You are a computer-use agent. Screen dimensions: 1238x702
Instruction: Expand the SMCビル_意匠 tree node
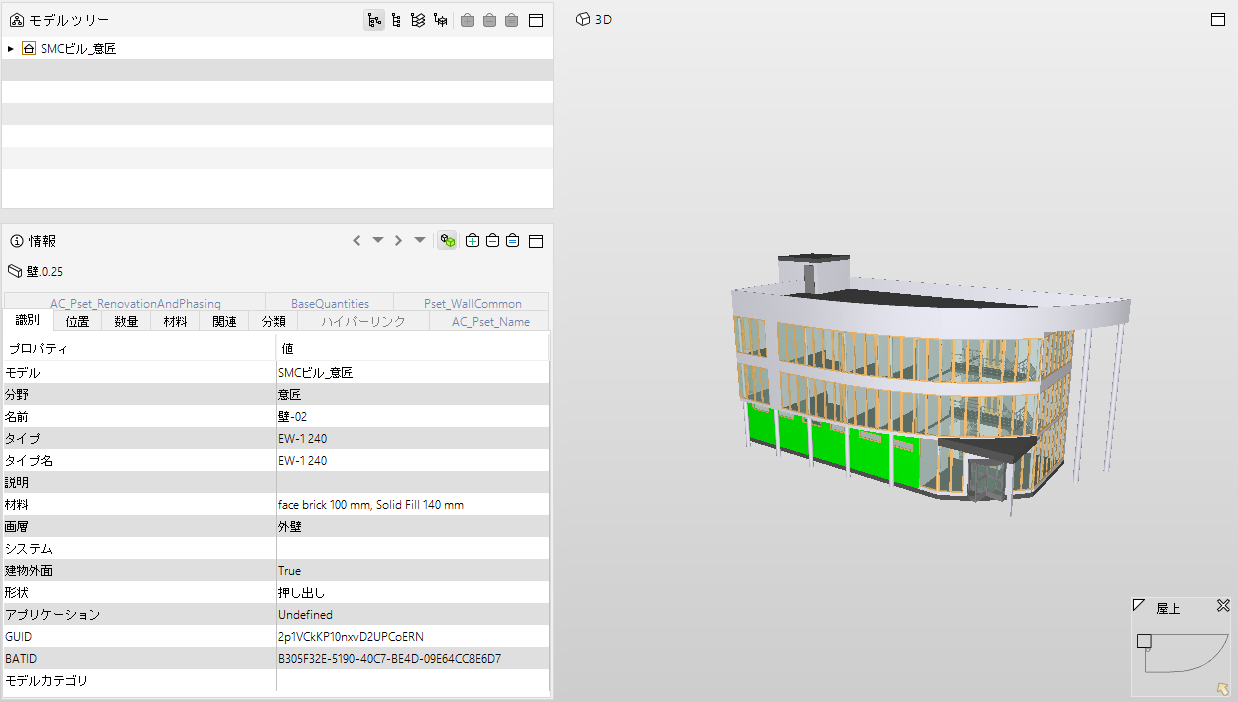pyautogui.click(x=10, y=48)
